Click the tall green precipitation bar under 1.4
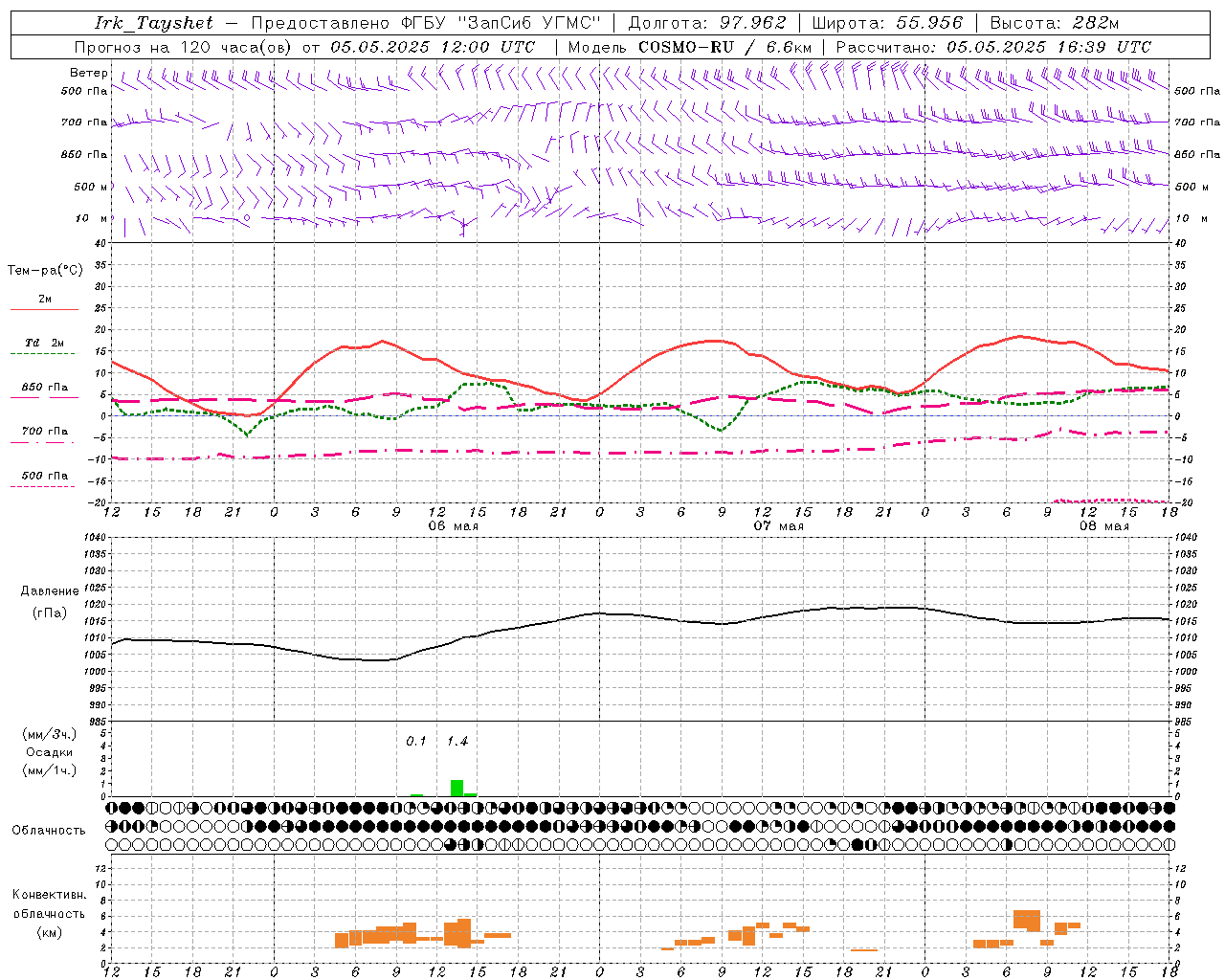The height and width of the screenshot is (980, 1225). click(457, 788)
